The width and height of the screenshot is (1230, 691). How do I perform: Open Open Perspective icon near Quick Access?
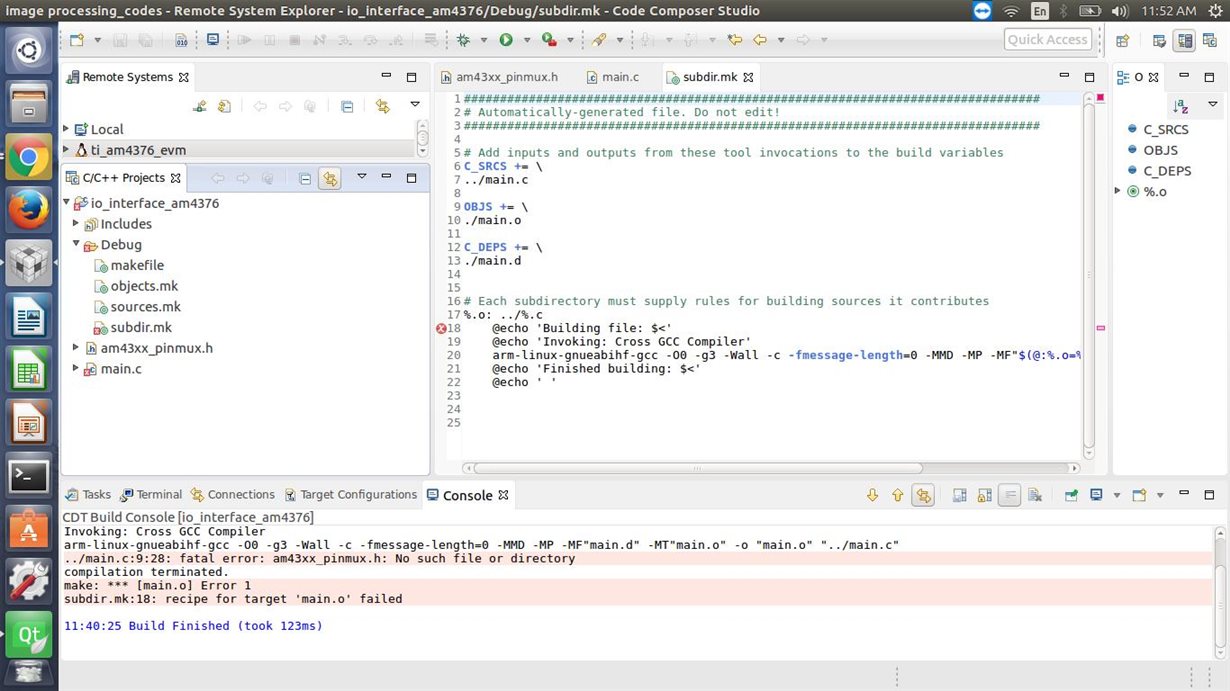1123,40
